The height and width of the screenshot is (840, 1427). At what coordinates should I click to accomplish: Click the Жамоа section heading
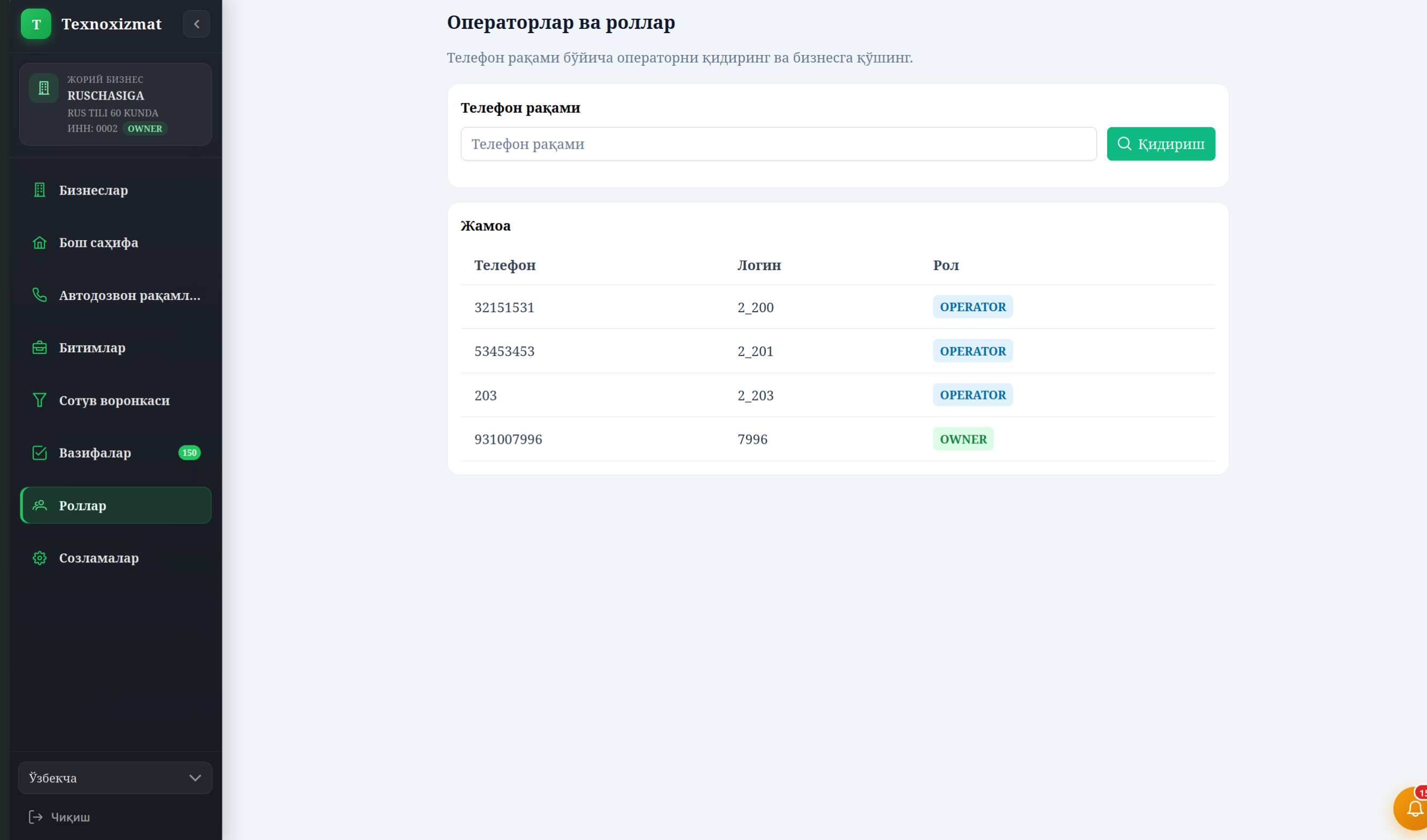(486, 226)
